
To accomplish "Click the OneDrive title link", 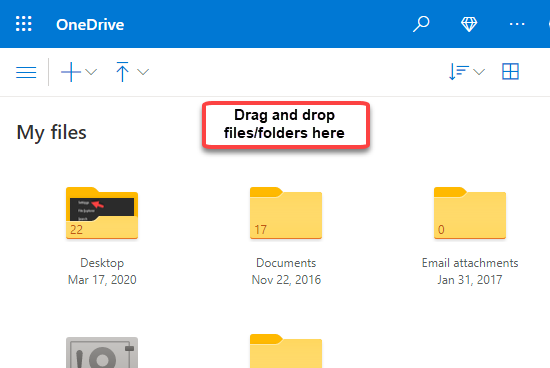I will coord(90,25).
